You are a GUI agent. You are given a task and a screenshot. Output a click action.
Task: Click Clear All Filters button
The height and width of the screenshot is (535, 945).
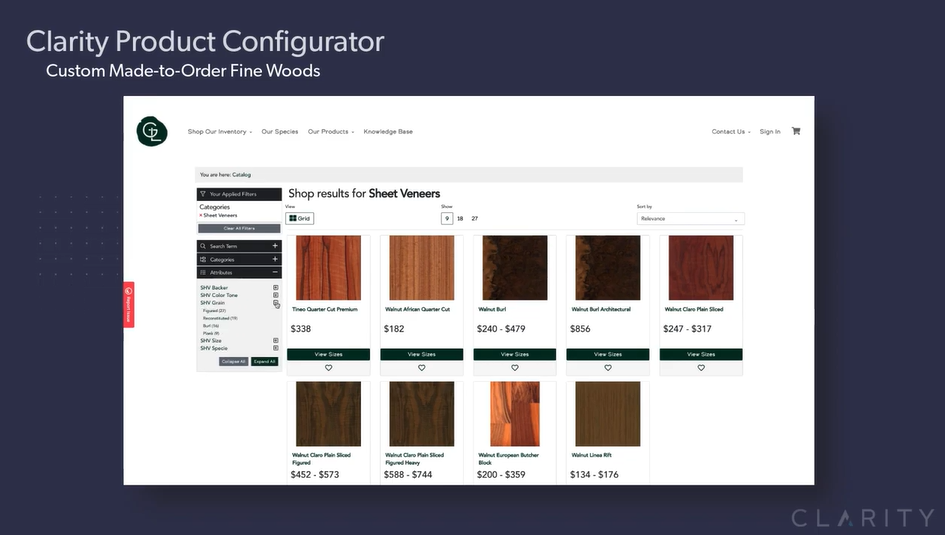[x=239, y=228]
